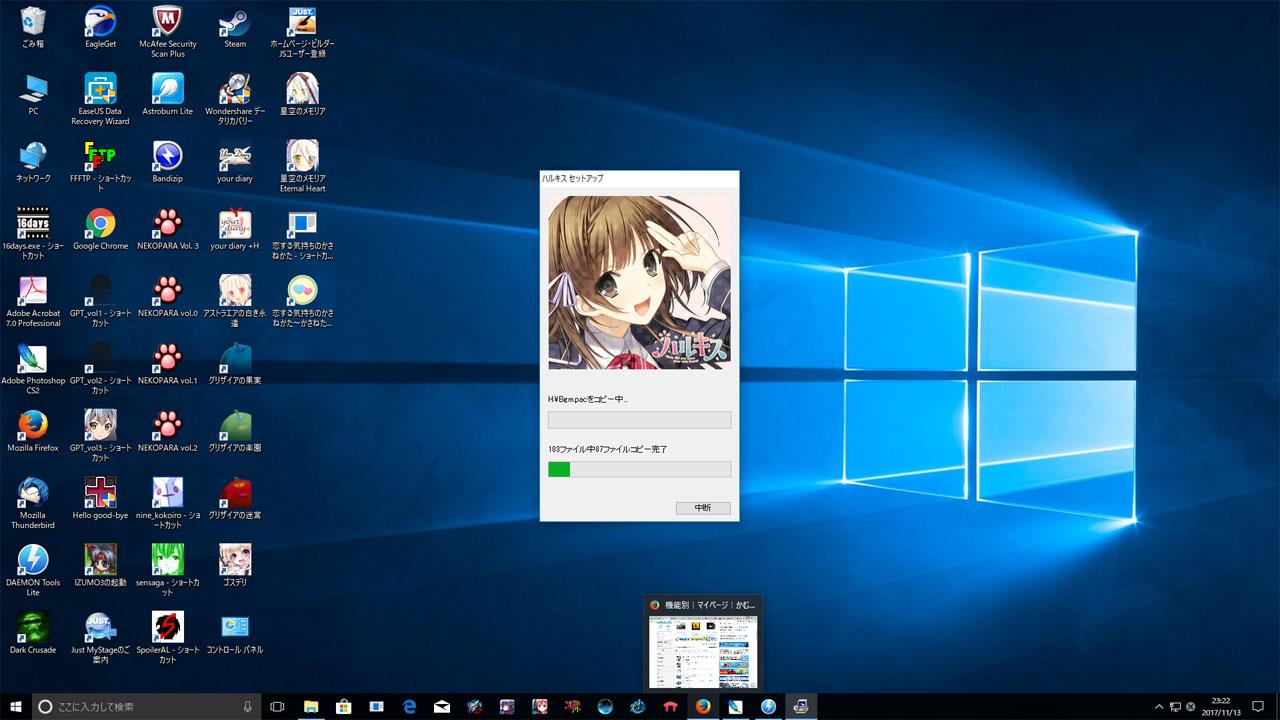Screen dimensions: 1280x720
Task: Select the Google Chrome desktop icon
Action: (x=100, y=229)
